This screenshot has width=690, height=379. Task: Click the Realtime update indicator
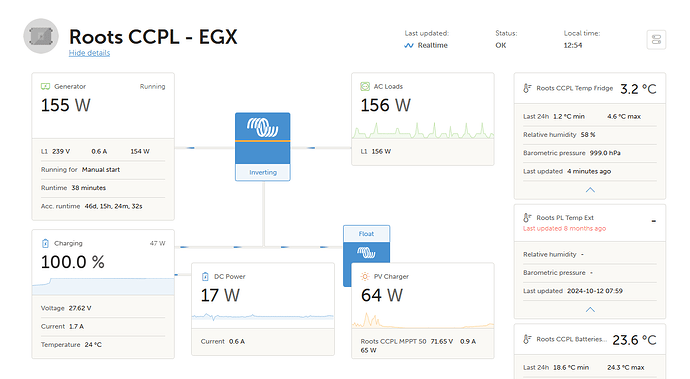point(426,45)
